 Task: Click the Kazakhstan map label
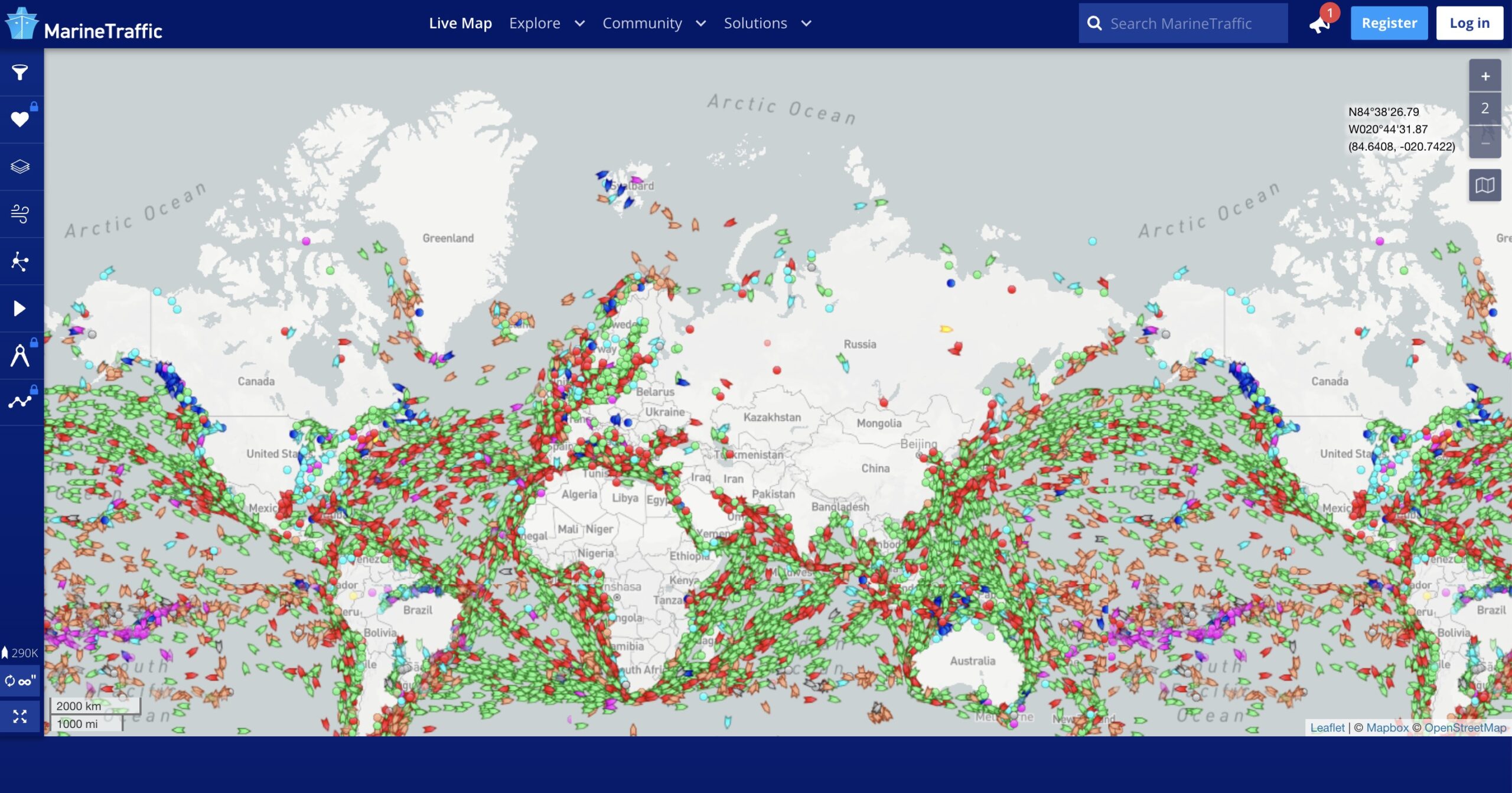pyautogui.click(x=772, y=417)
